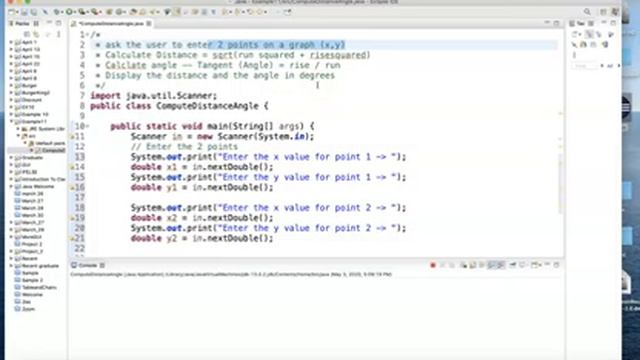Click the New Java Package toolbar icon
640x360 pixels.
coord(109,12)
